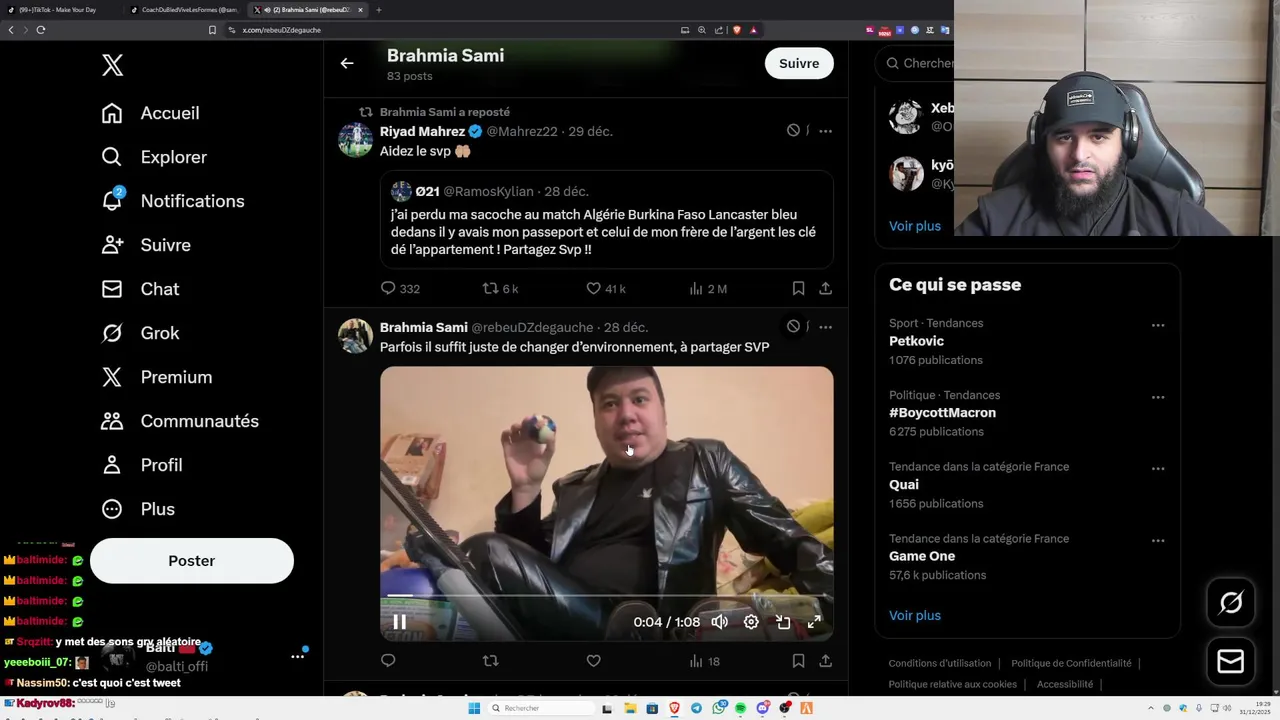Pause the video
Viewport: 1280px width, 720px height.
[x=399, y=622]
